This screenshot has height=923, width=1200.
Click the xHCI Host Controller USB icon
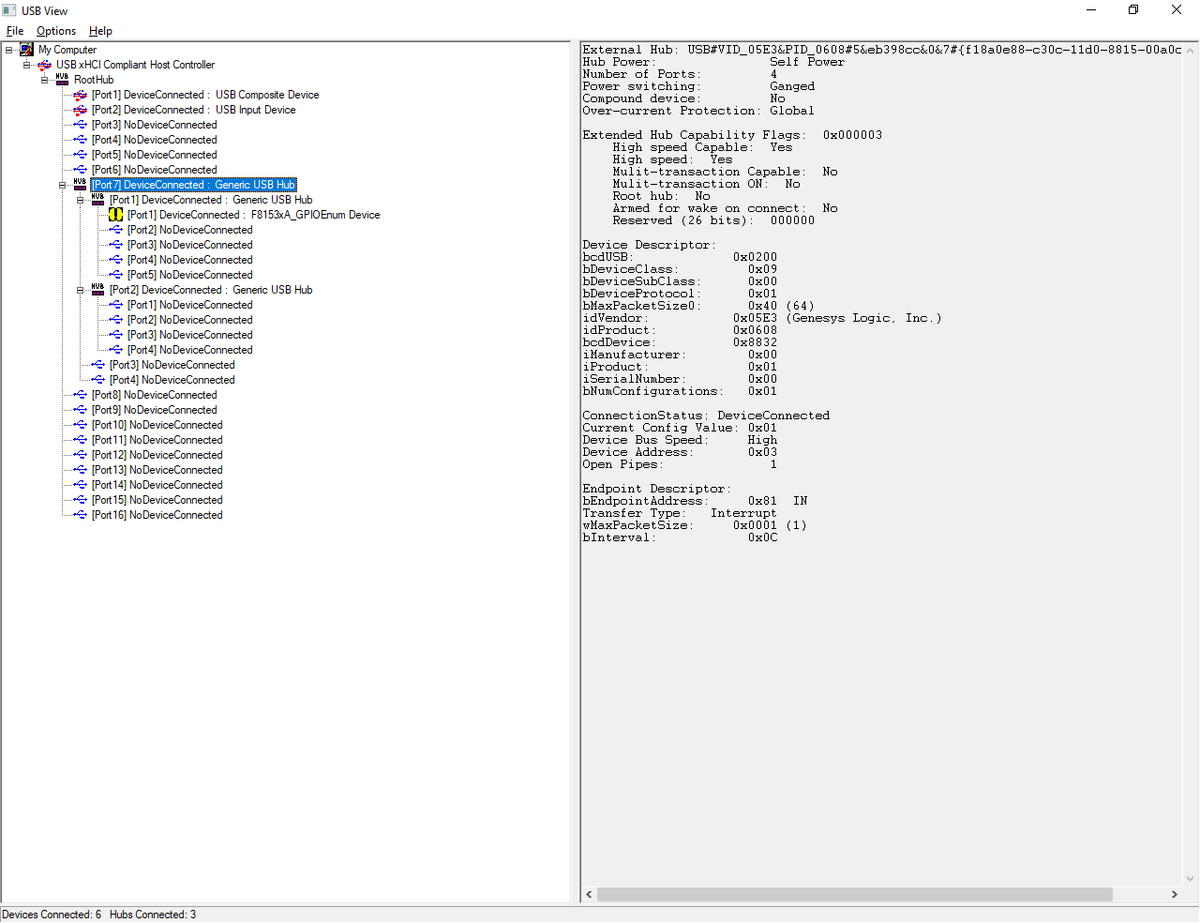(x=45, y=64)
